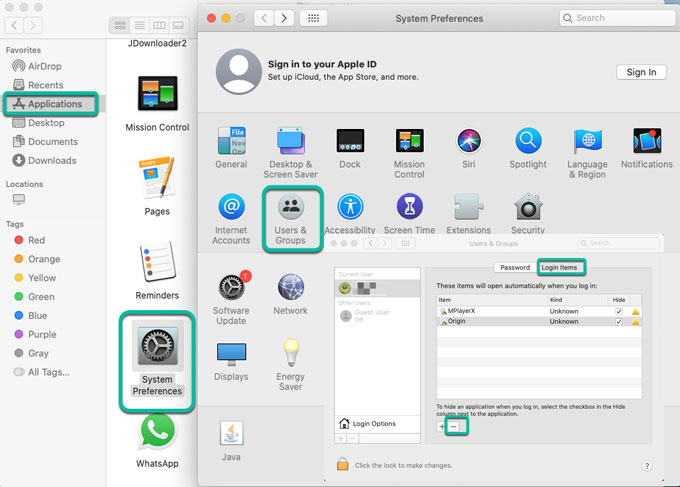
Task: Switch to the Login Items tab
Action: [561, 267]
